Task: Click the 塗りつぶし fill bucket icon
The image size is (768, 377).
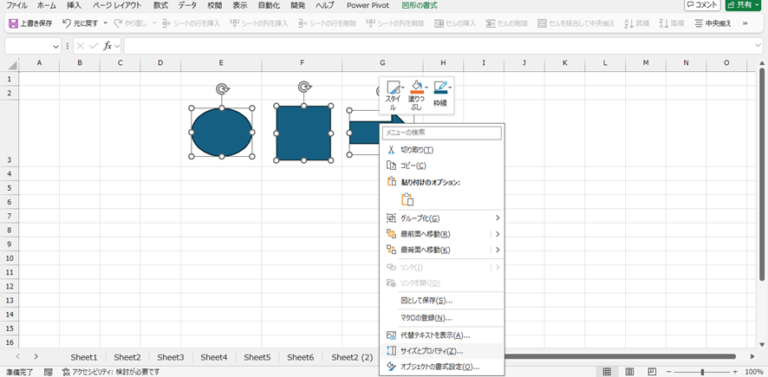Action: point(416,87)
